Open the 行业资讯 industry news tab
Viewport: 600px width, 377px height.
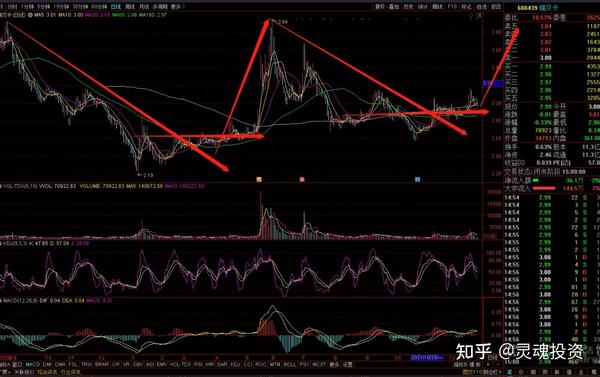[x=70, y=372]
